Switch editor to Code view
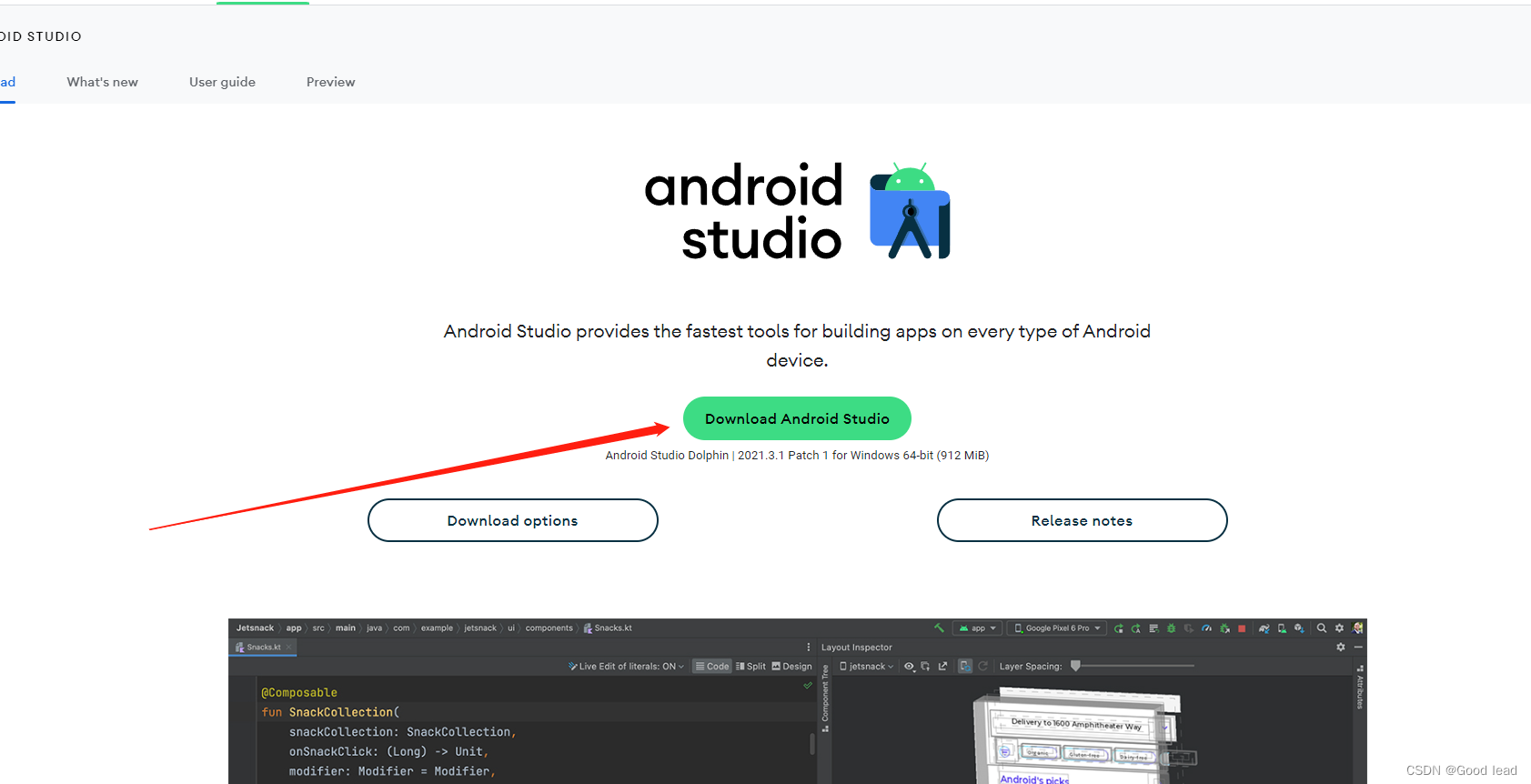 [x=712, y=667]
